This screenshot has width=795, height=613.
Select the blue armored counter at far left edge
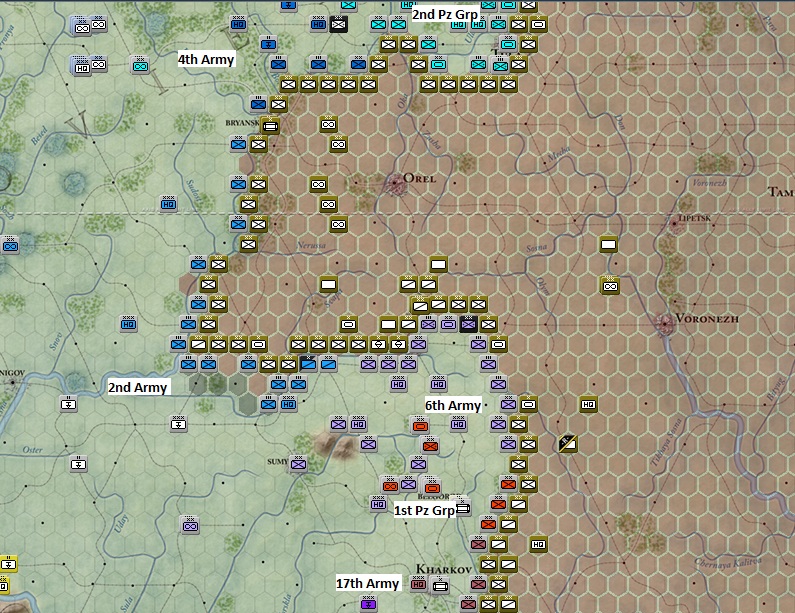[x=10, y=246]
